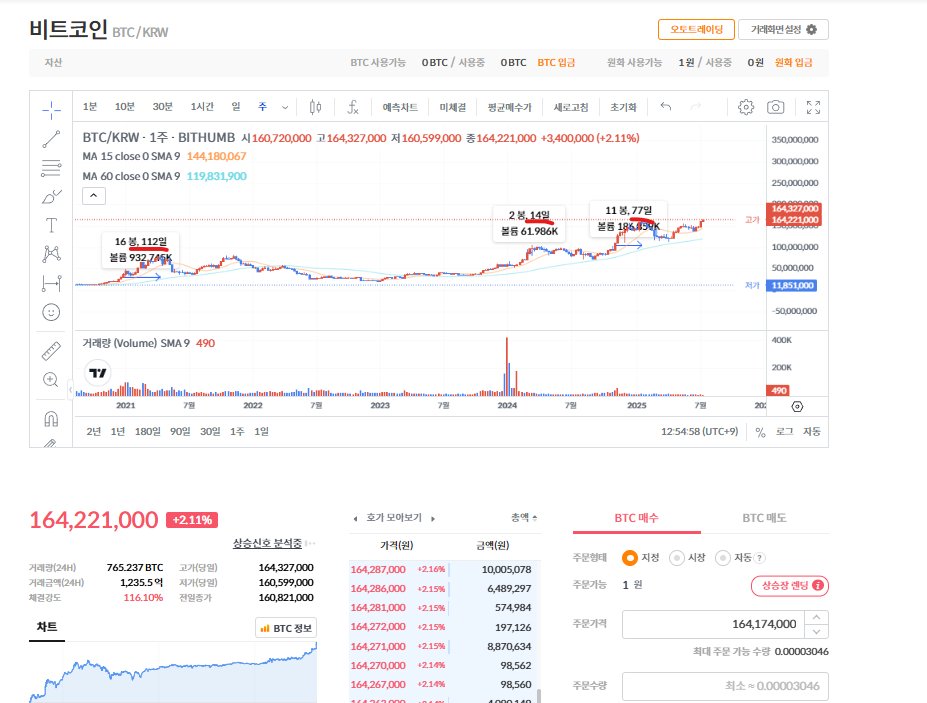Click the 원화 입금 link

pyautogui.click(x=793, y=63)
